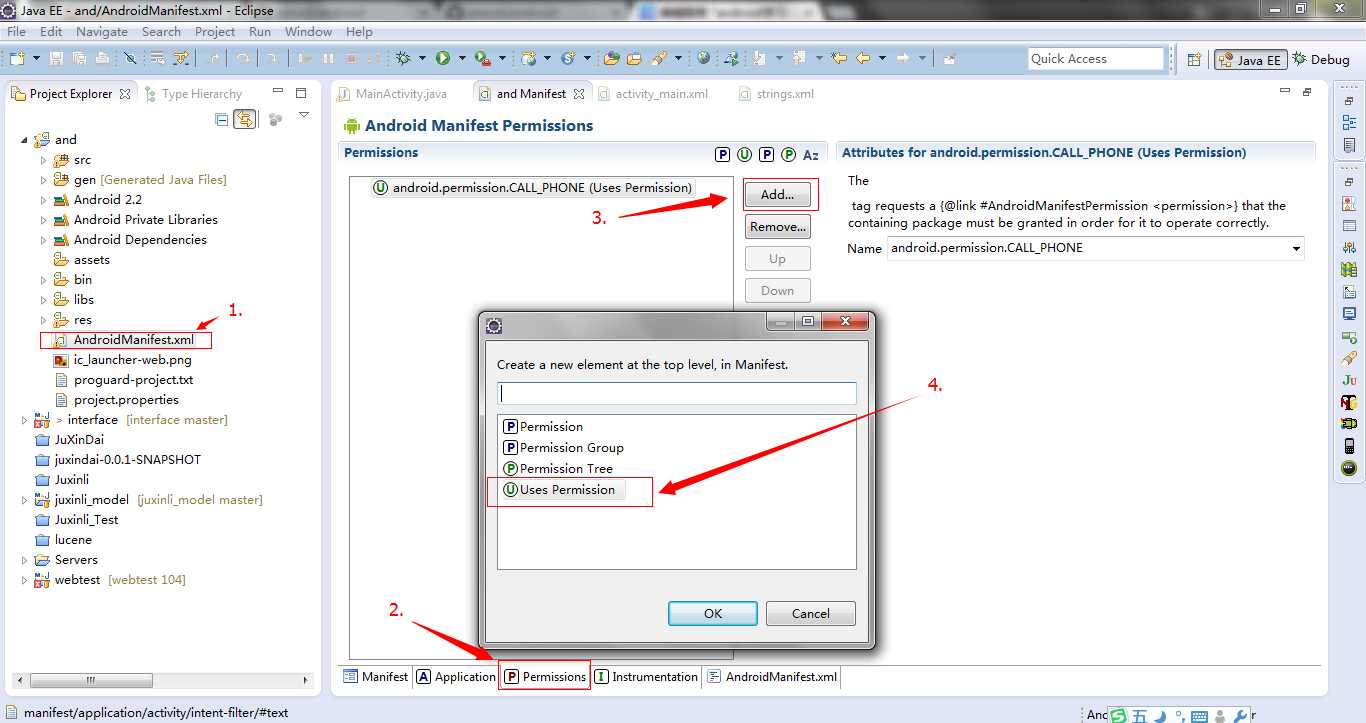Expand the gen folder
This screenshot has width=1366, height=723.
[x=43, y=180]
